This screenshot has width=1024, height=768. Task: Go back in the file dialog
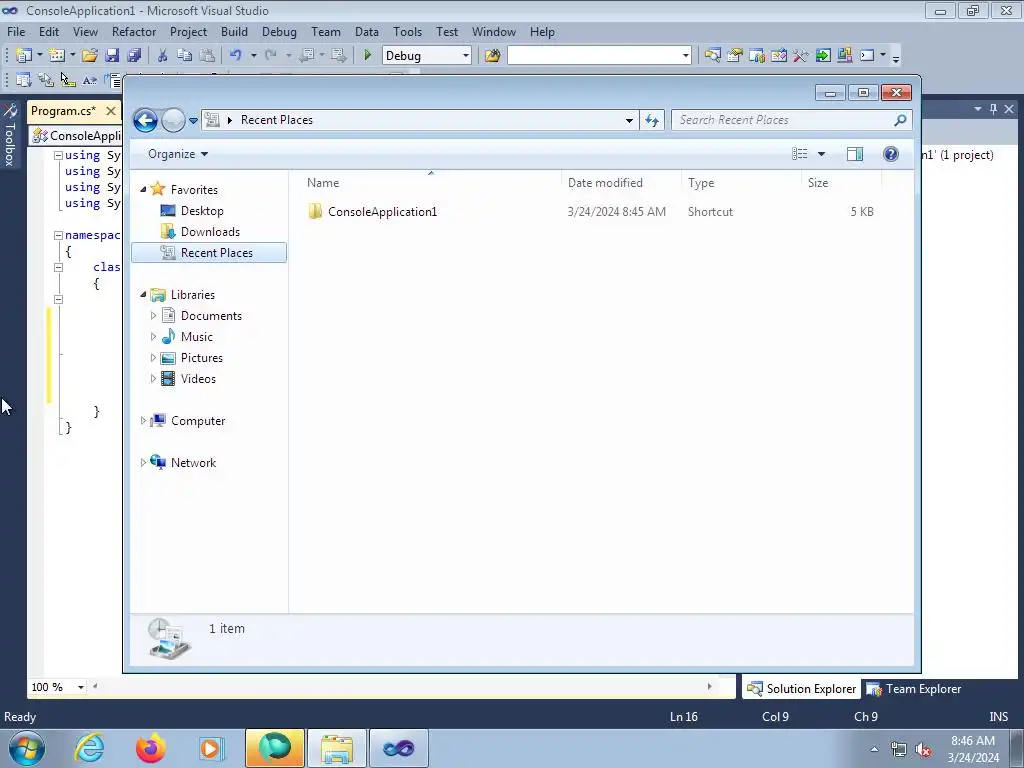click(145, 120)
